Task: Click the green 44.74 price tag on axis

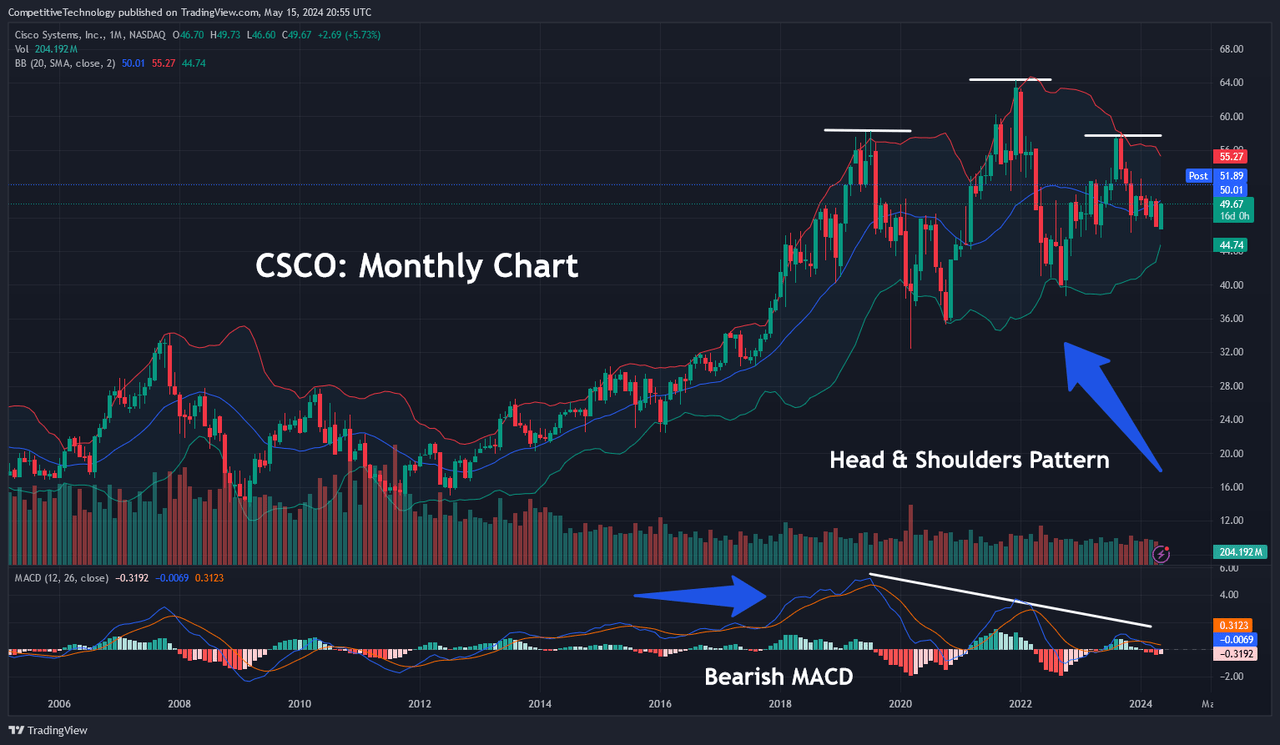Action: 1228,245
